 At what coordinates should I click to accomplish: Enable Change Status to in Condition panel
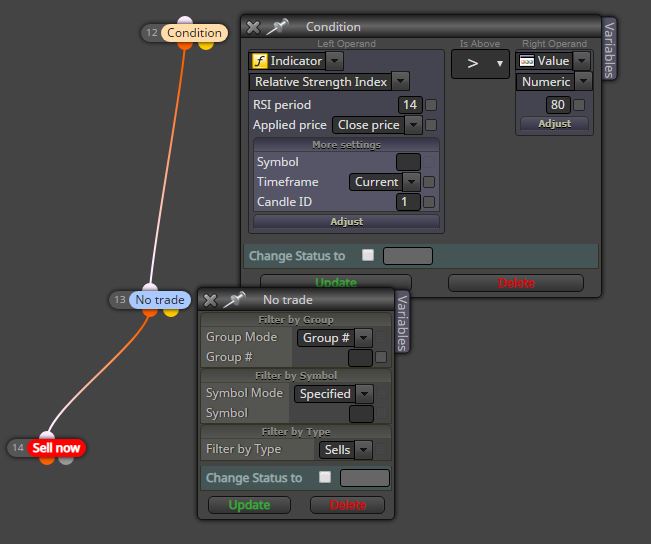pyautogui.click(x=368, y=255)
